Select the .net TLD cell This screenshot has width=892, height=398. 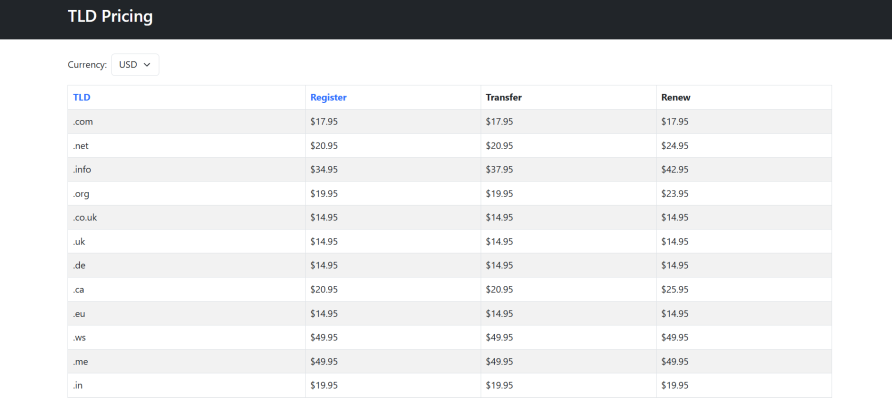187,146
